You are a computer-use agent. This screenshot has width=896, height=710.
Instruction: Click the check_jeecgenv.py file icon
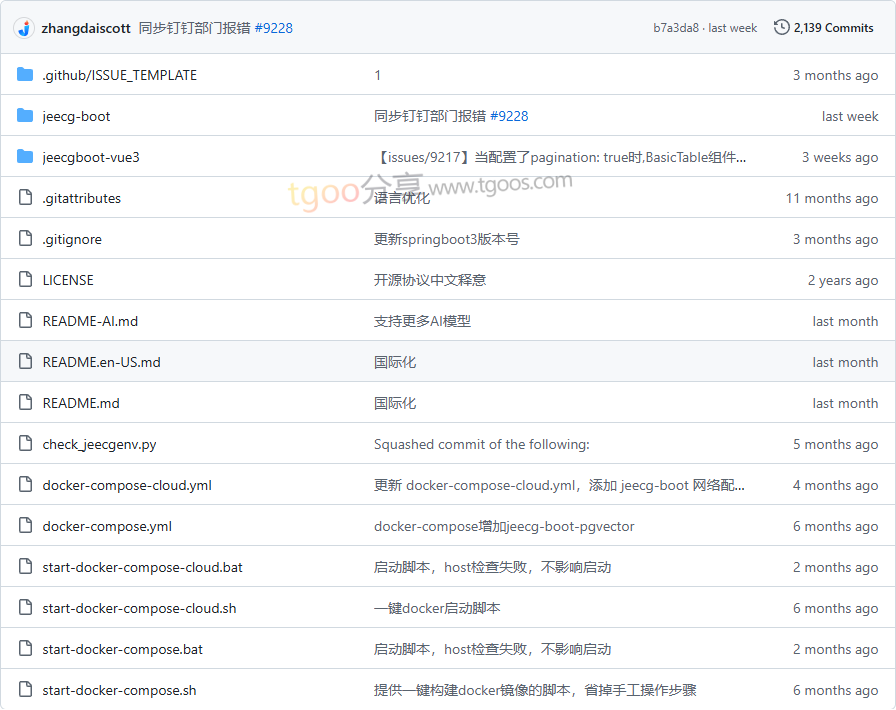(x=25, y=444)
